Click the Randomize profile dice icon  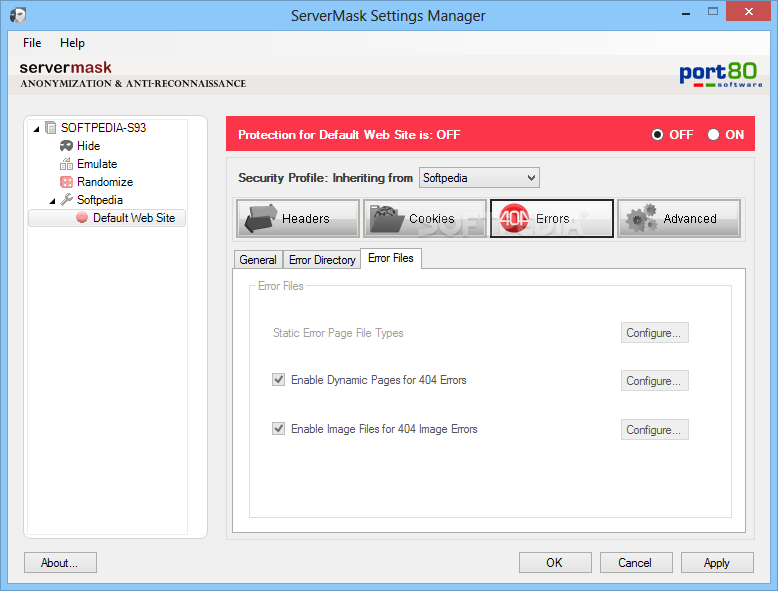coord(66,182)
